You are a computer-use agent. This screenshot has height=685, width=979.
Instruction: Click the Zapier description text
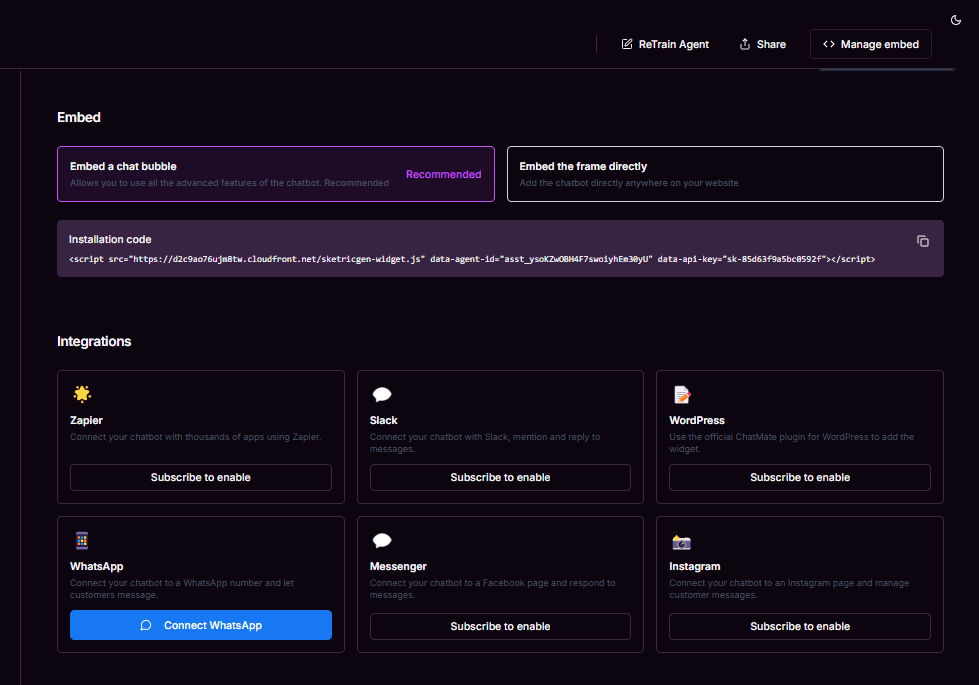195,437
